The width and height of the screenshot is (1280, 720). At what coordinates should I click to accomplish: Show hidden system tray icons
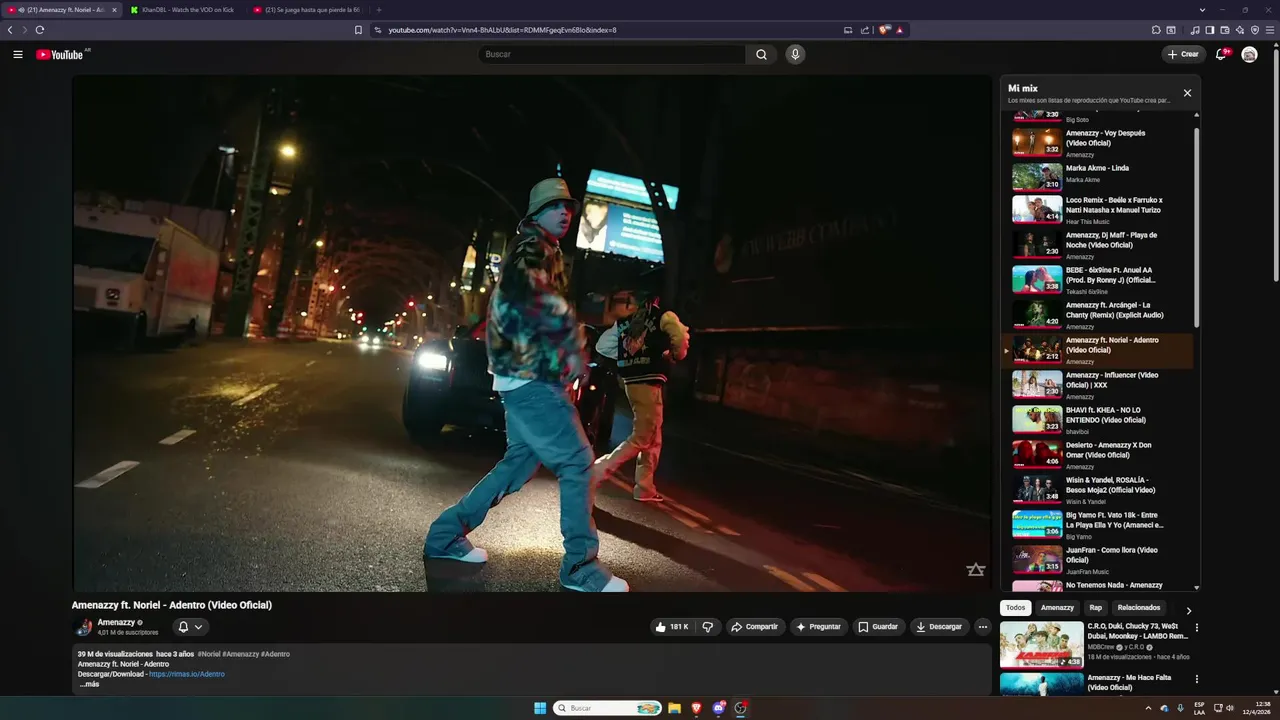[1148, 708]
